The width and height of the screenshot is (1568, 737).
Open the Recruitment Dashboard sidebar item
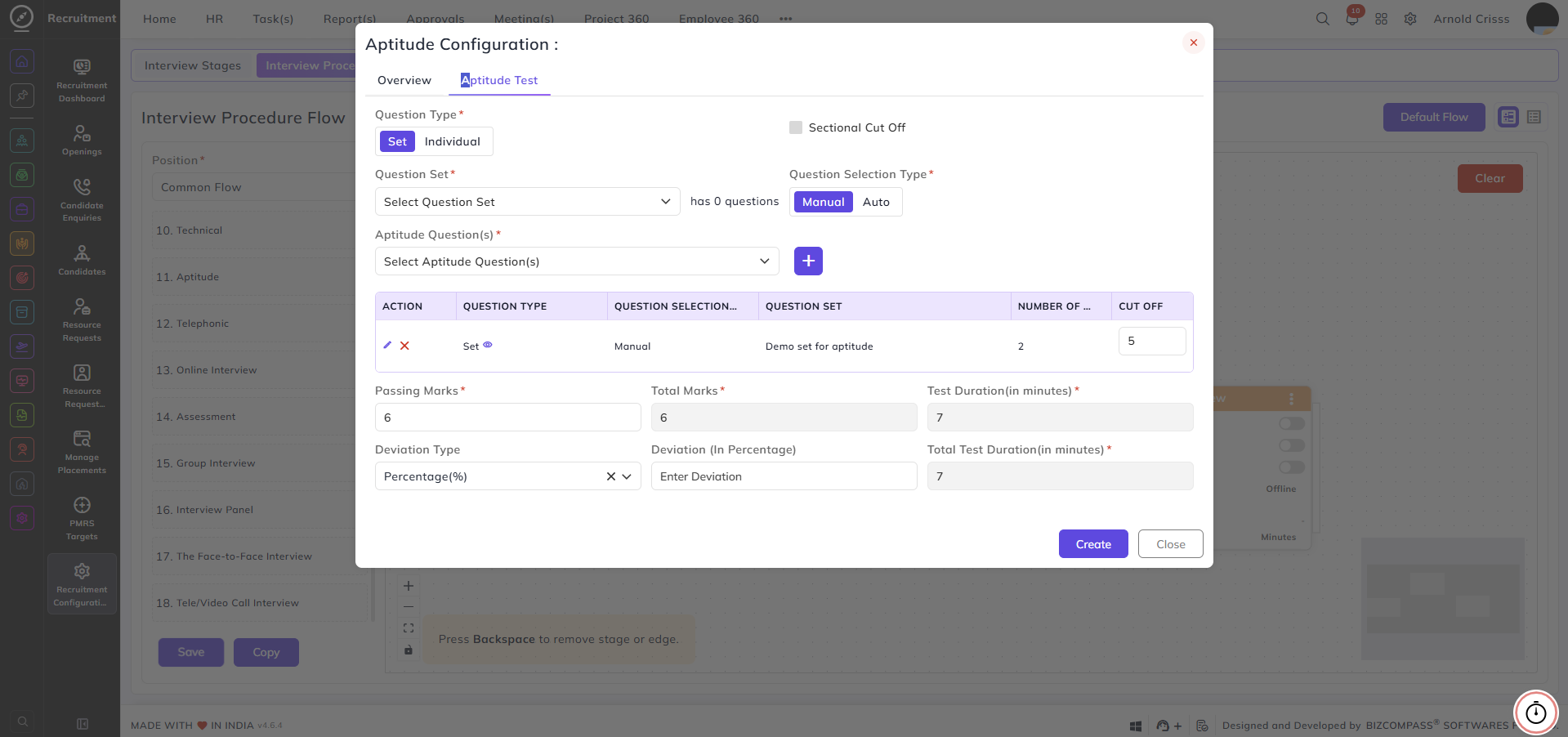pyautogui.click(x=82, y=80)
